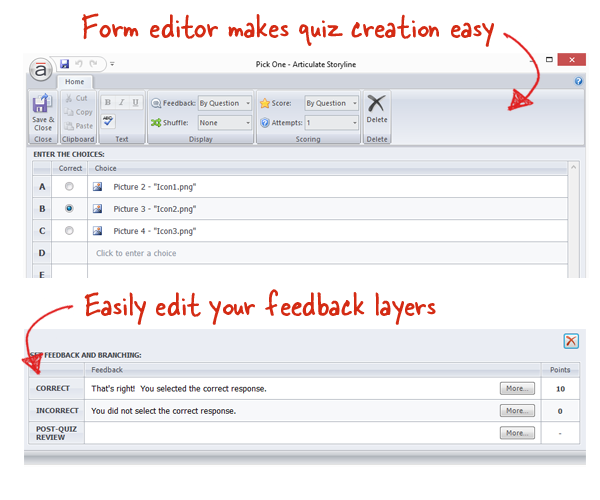This screenshot has height=500, width=600.
Task: Mark choice C as correct
Action: pos(69,231)
